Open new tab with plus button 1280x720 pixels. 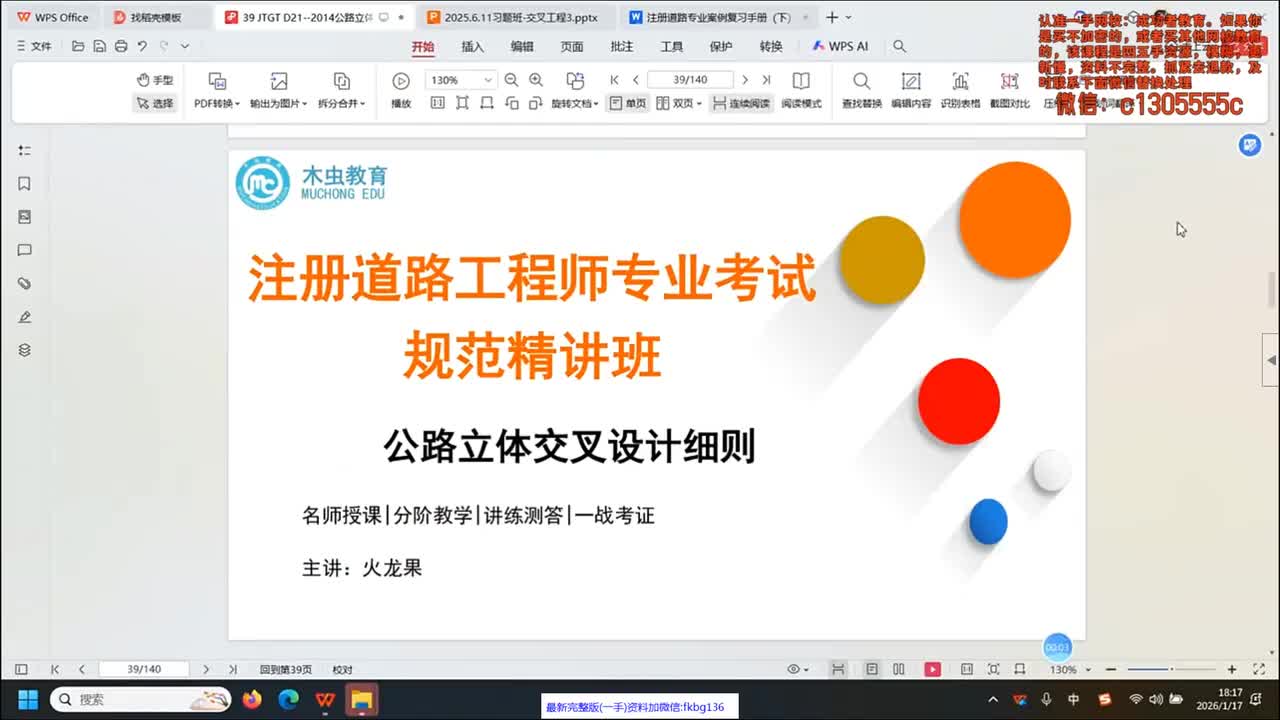(831, 17)
